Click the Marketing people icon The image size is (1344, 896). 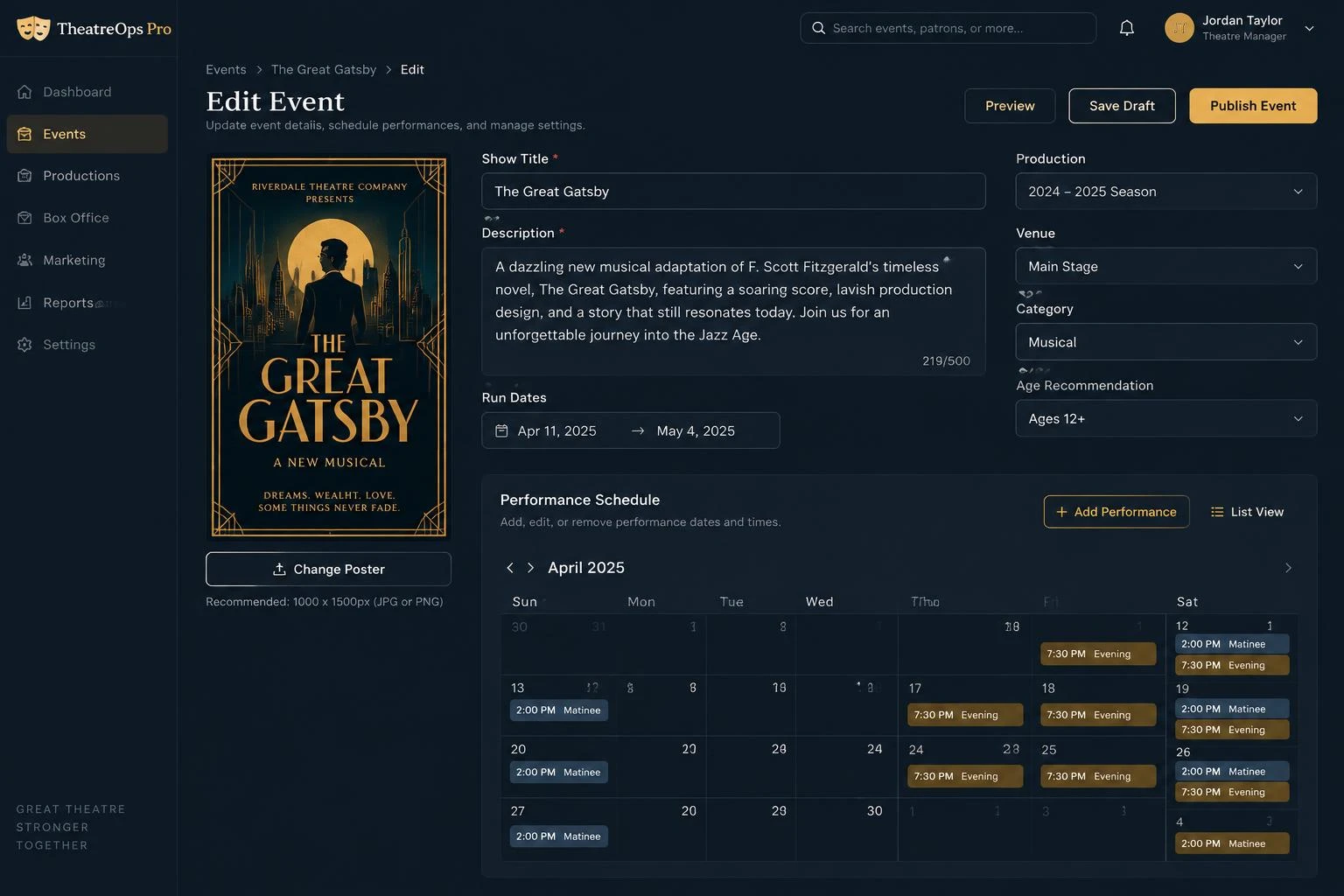tap(24, 260)
